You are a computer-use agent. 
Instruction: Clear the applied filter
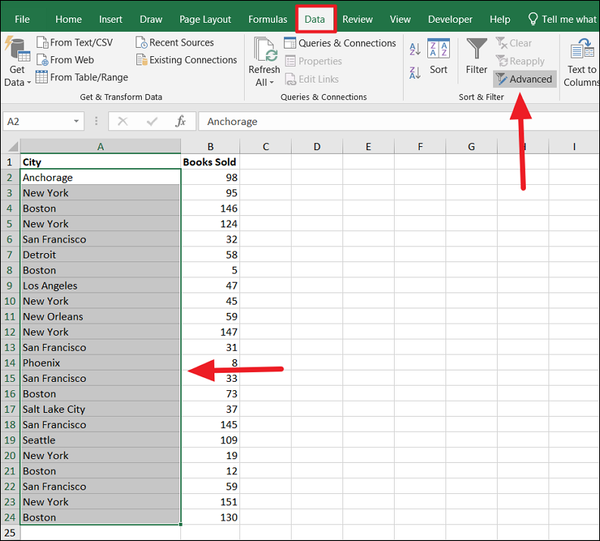pyautogui.click(x=514, y=43)
